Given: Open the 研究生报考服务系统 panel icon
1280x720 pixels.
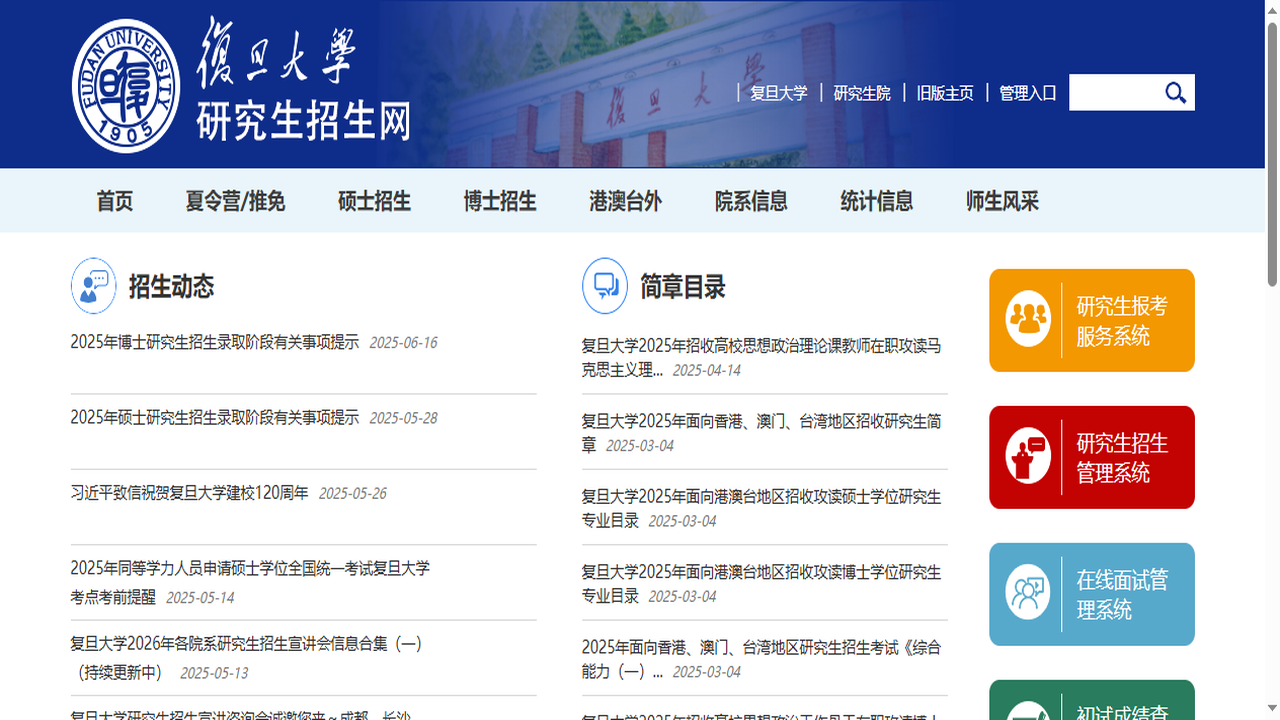Looking at the screenshot, I should coord(1028,320).
